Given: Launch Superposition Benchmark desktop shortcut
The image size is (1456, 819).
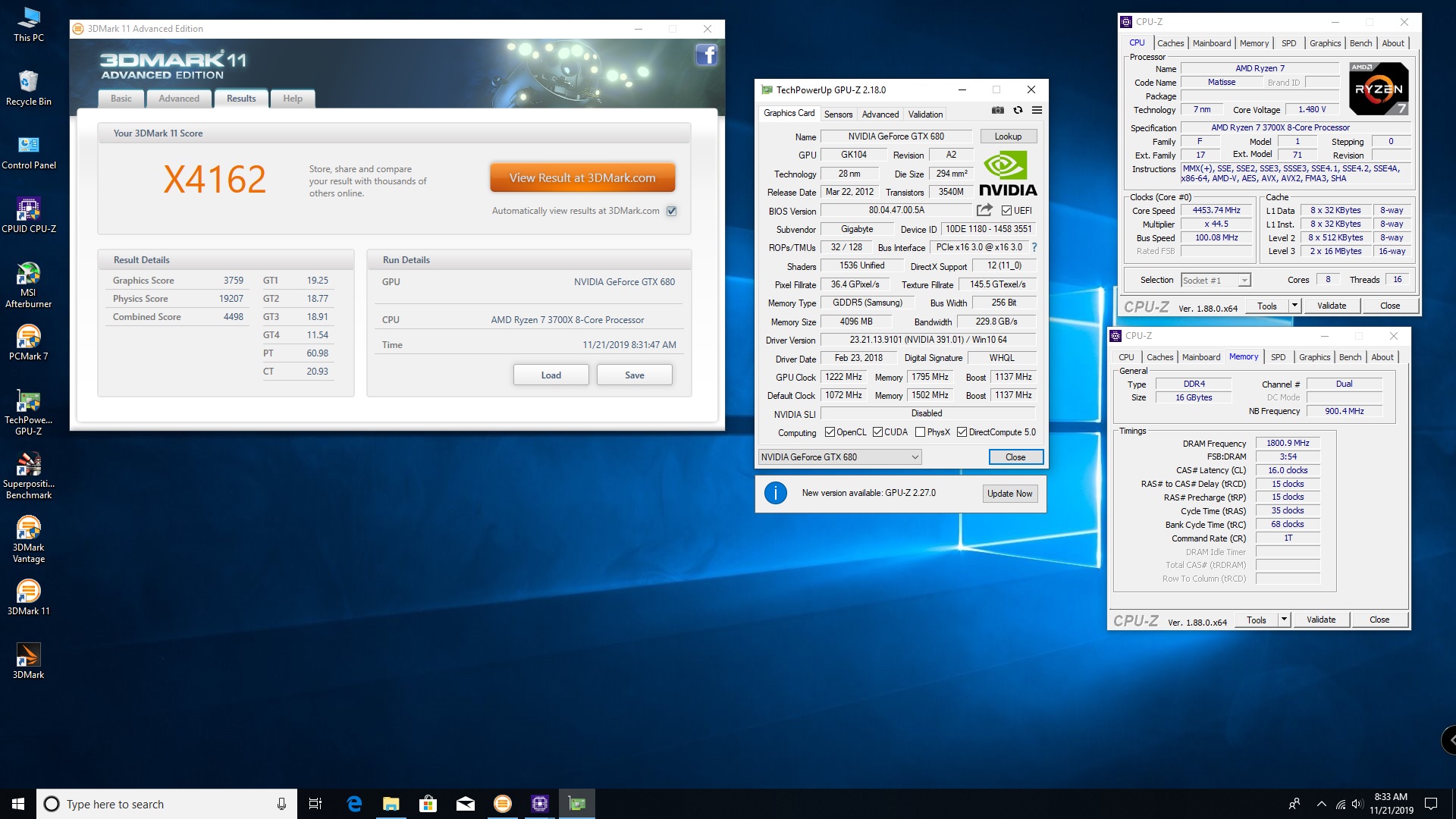Looking at the screenshot, I should coord(29,475).
